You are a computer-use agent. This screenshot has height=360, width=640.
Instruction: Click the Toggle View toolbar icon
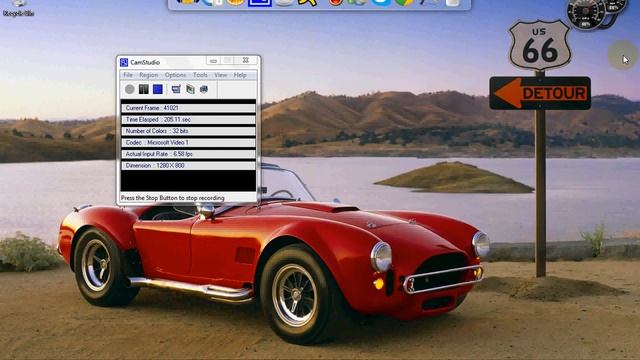pyautogui.click(x=176, y=89)
